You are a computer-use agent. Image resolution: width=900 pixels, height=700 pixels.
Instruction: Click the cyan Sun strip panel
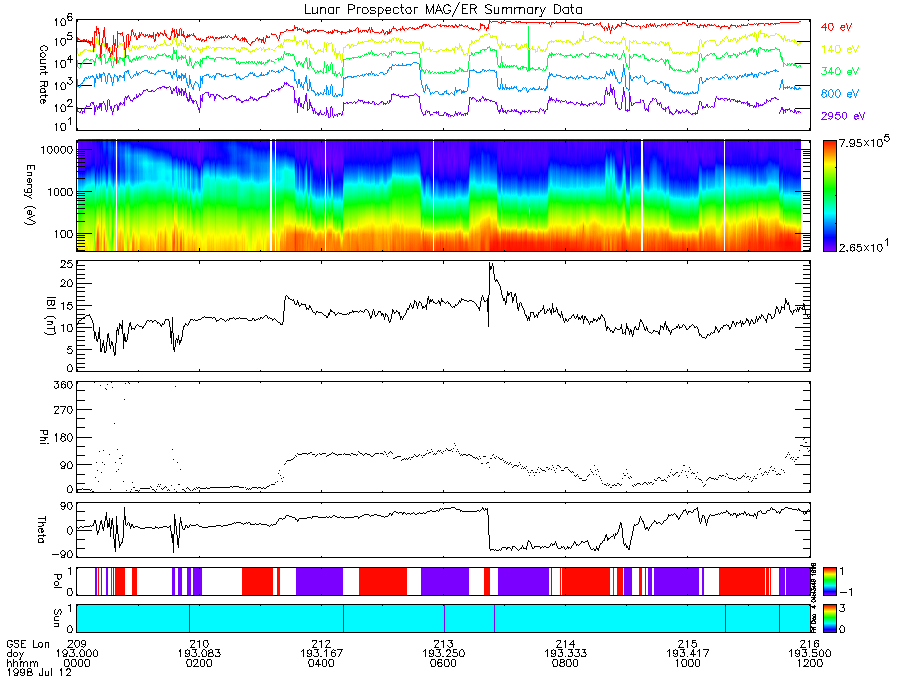click(443, 618)
